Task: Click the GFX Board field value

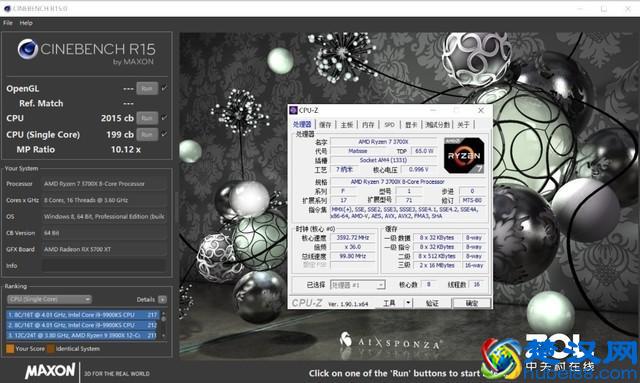Action: tap(104, 249)
